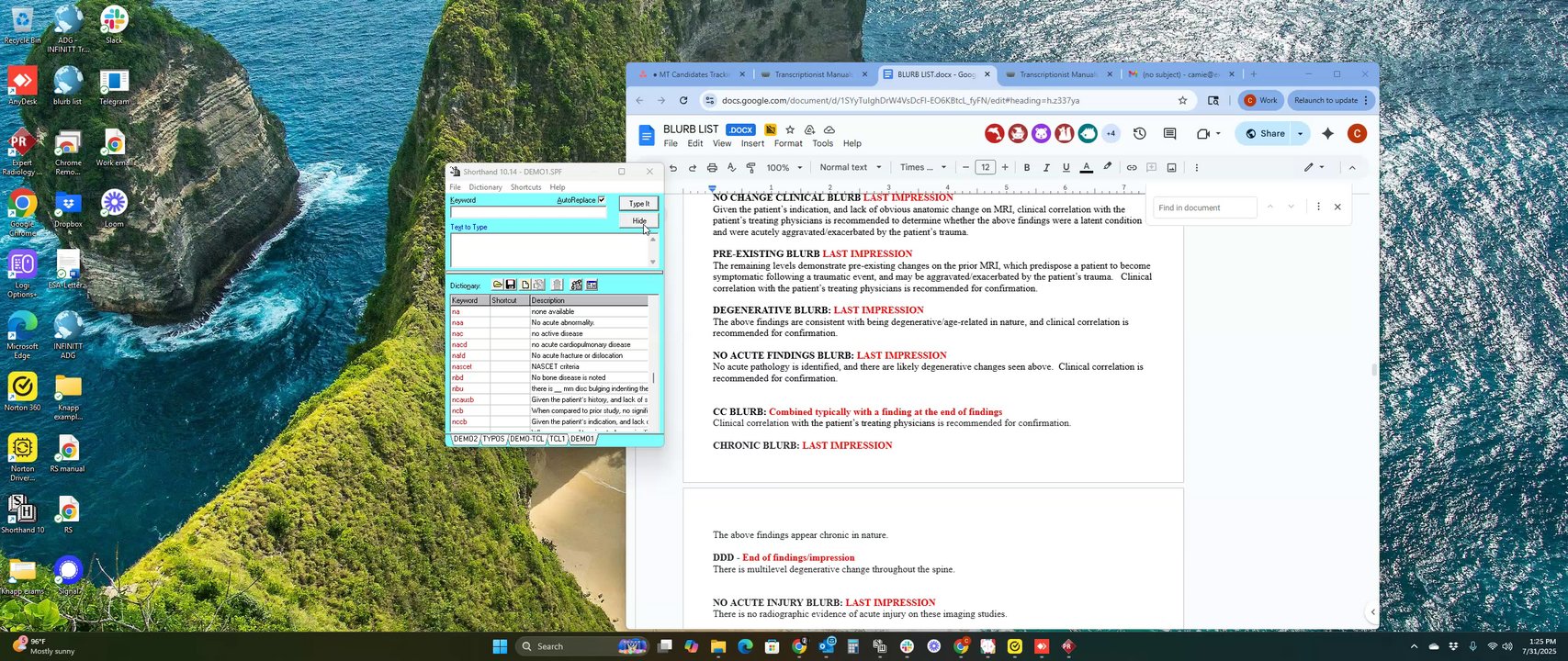Screen dimensions: 1568x661
Task: Click the Type It button
Action: pyautogui.click(x=638, y=204)
